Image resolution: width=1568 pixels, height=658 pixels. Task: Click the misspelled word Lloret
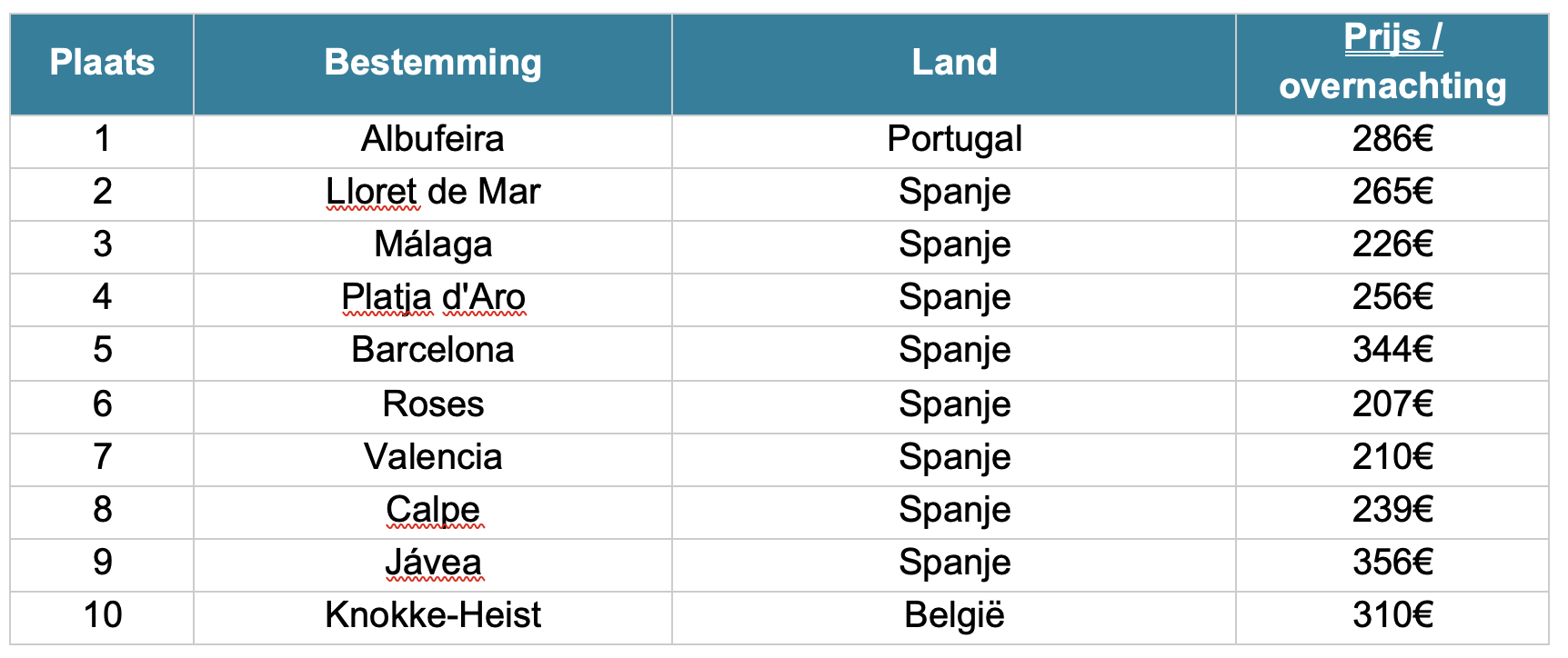[x=371, y=192]
